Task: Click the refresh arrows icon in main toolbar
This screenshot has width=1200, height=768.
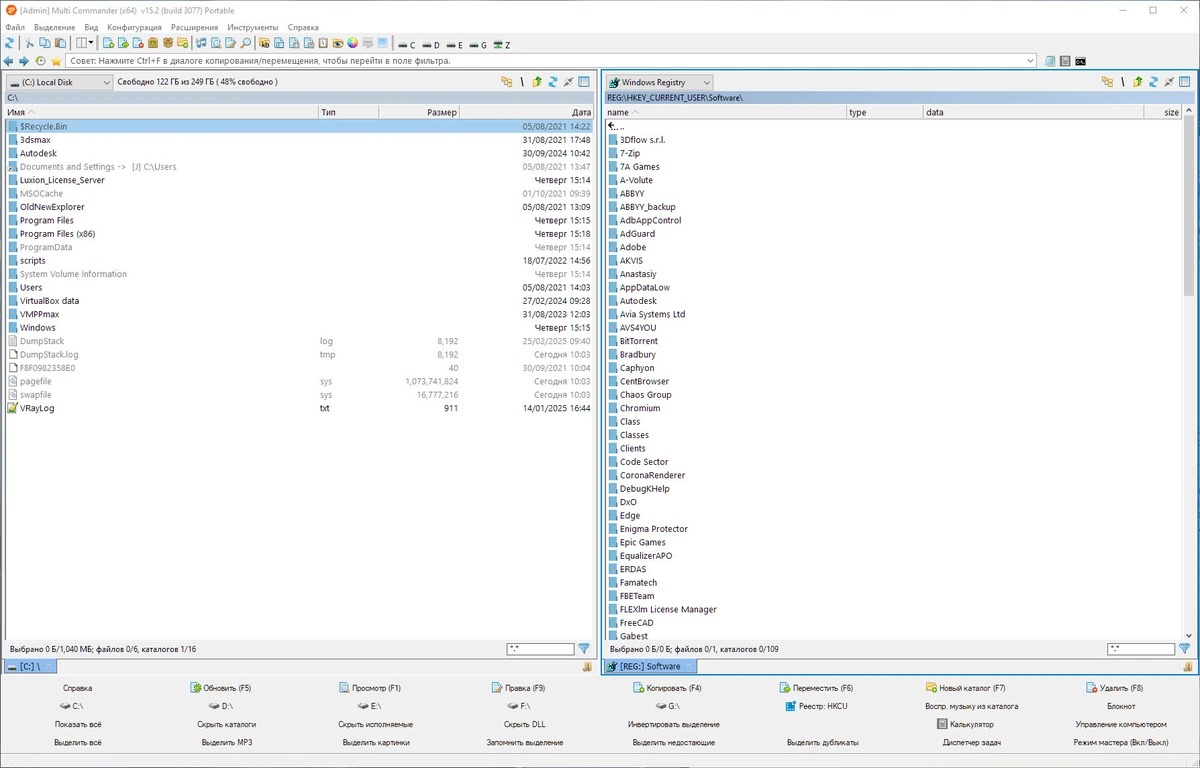Action: point(10,43)
